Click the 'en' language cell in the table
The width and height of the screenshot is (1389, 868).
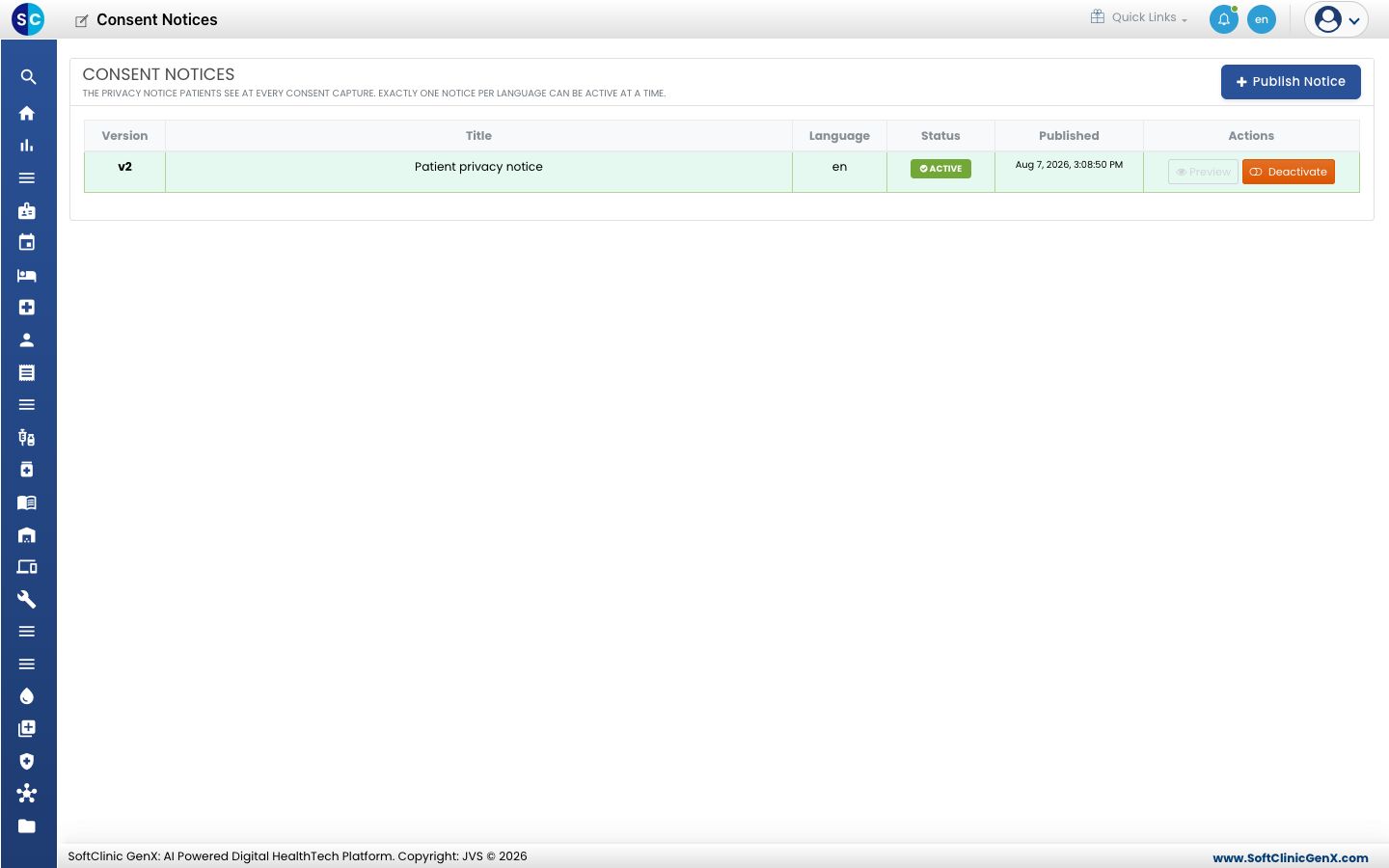[x=839, y=172]
